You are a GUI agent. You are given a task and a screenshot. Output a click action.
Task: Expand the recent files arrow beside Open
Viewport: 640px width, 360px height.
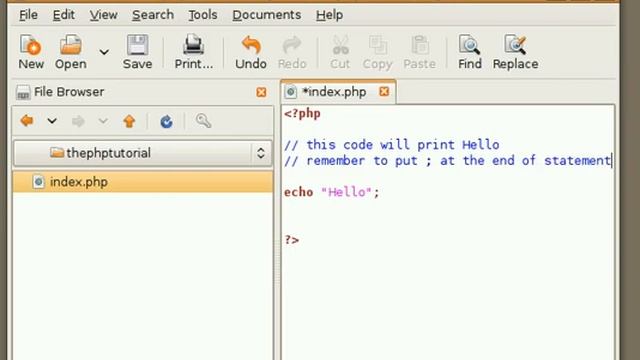(104, 52)
